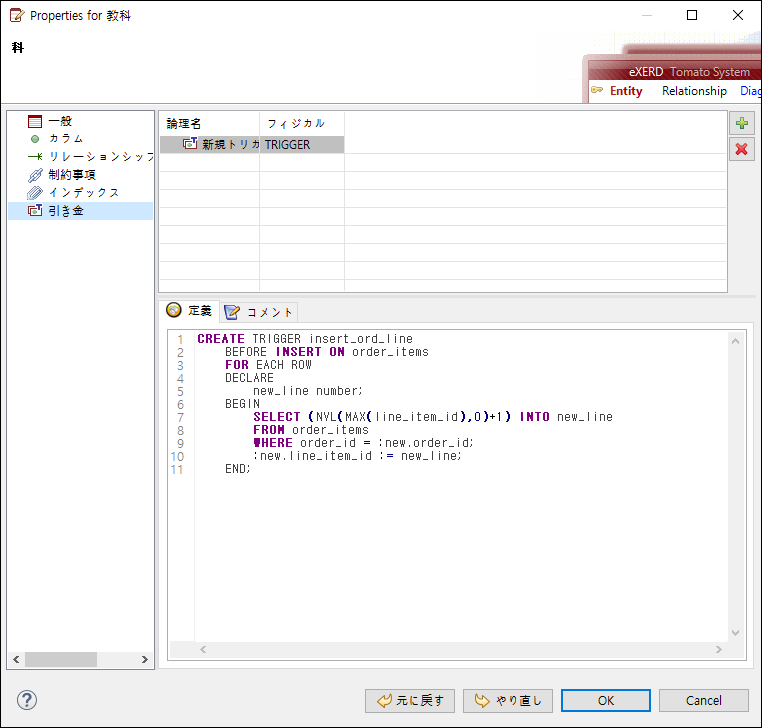Open help with the question mark icon
This screenshot has width=762, height=728.
pyautogui.click(x=27, y=700)
